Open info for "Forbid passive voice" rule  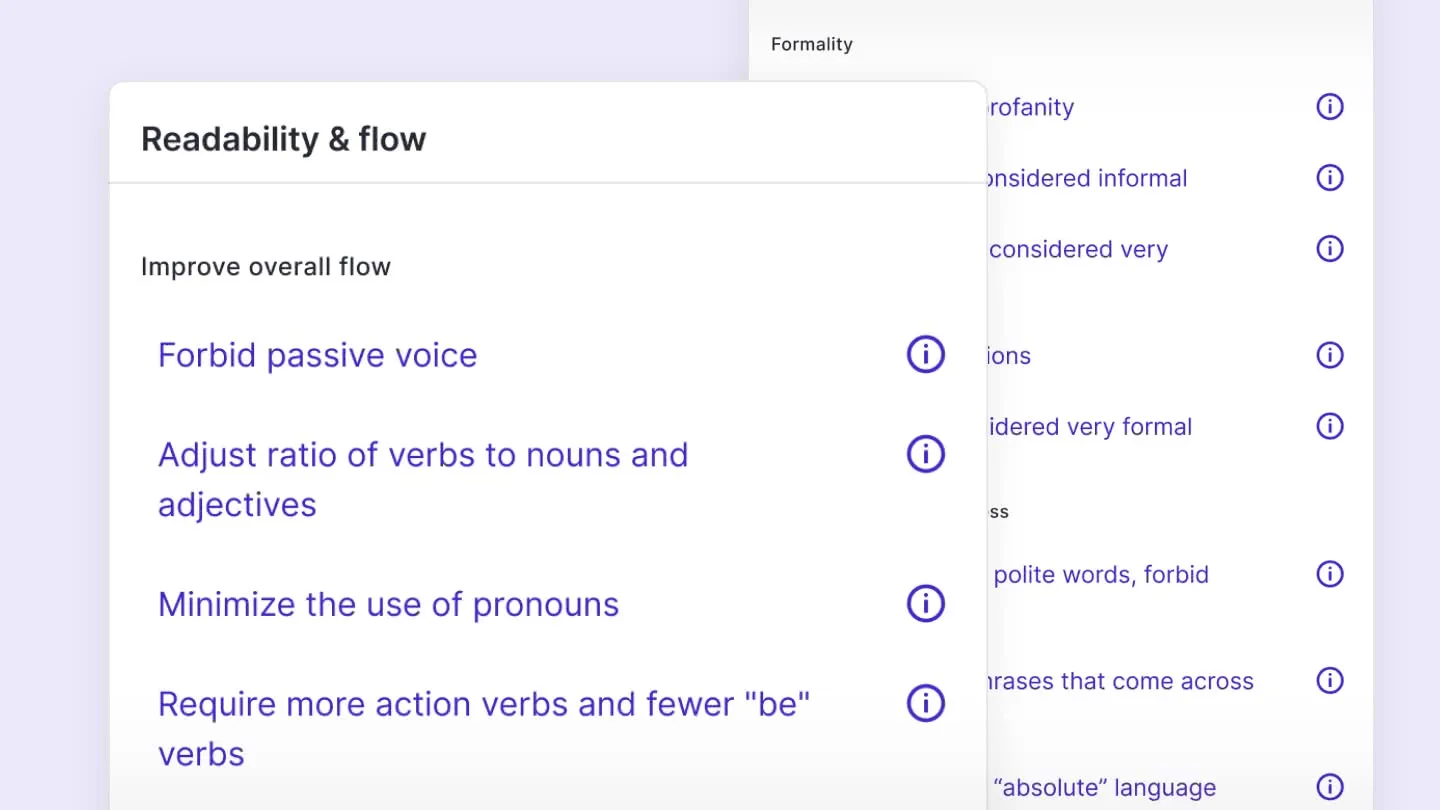[925, 354]
